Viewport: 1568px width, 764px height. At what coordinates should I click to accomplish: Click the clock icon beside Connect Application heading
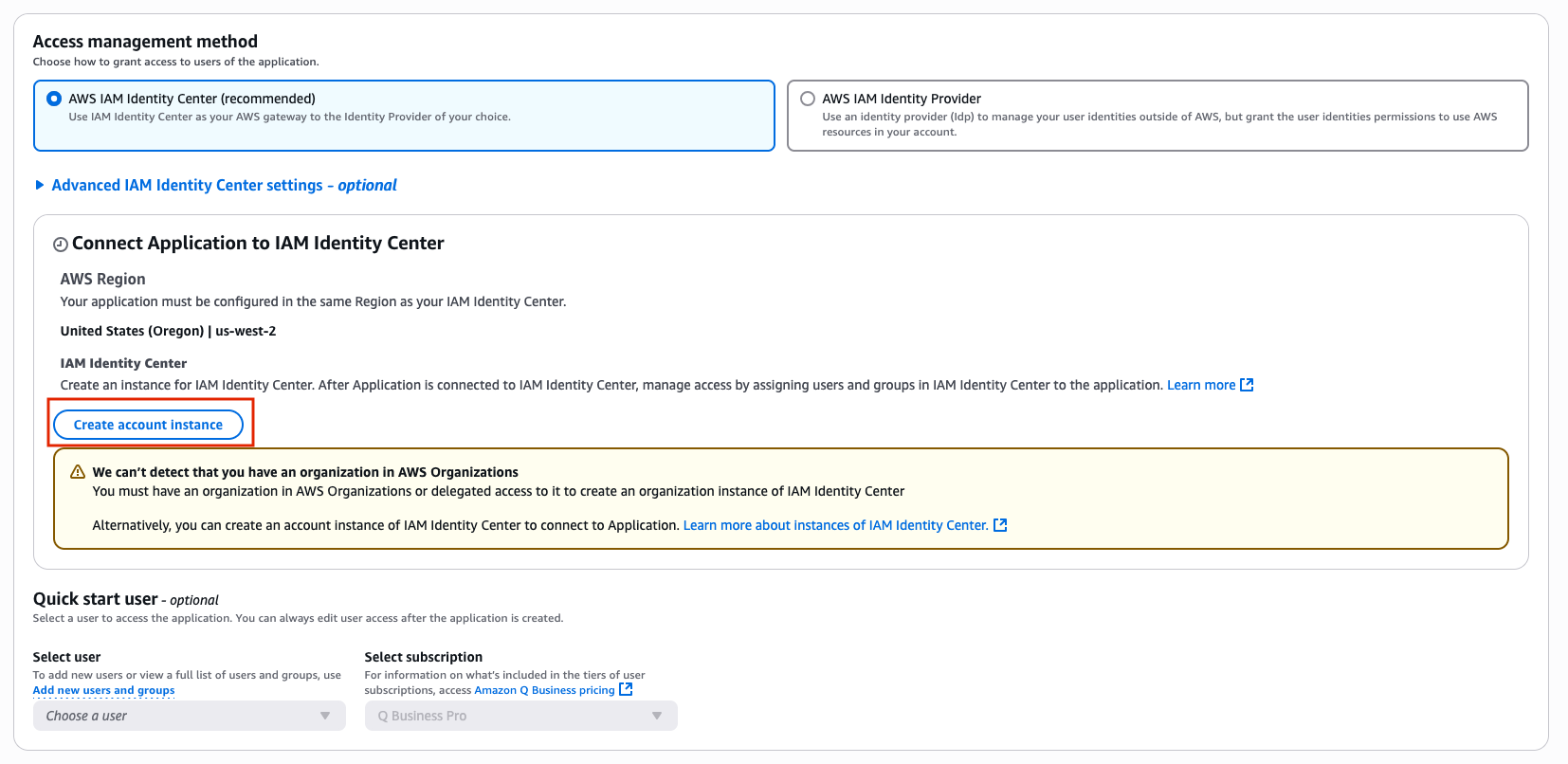(61, 245)
